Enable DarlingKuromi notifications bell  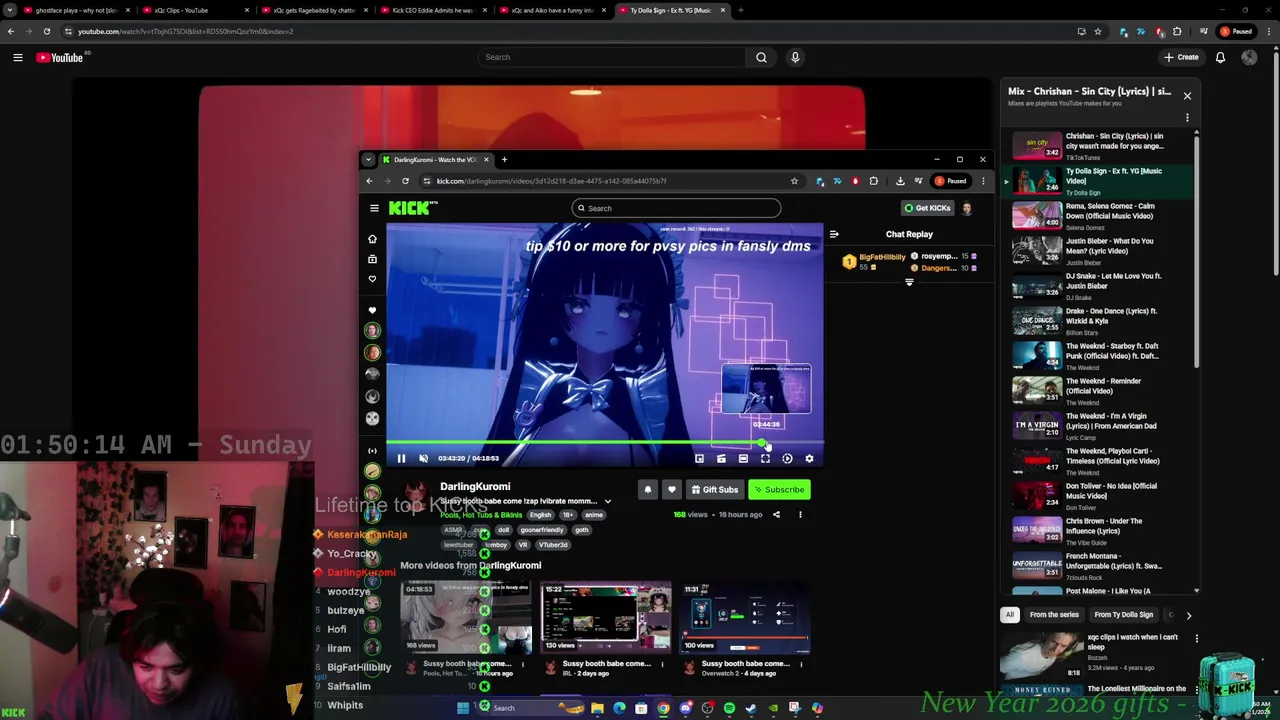coord(648,489)
